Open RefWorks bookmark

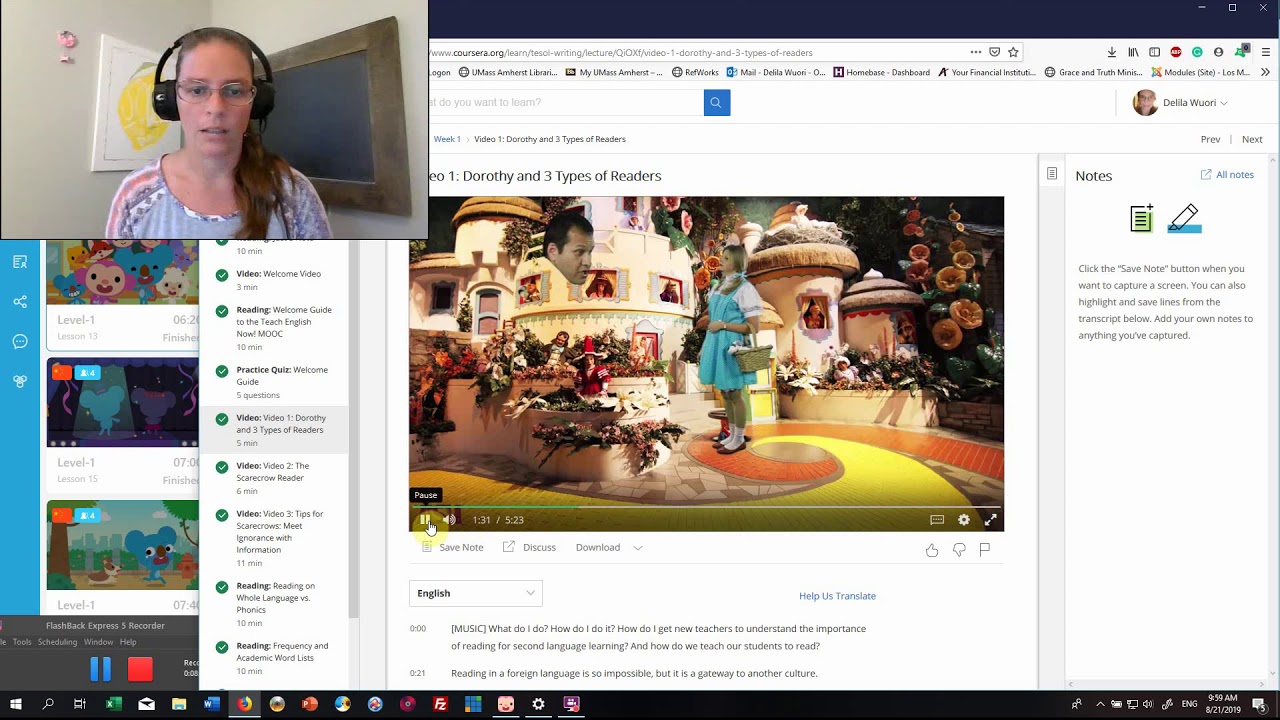tap(695, 72)
